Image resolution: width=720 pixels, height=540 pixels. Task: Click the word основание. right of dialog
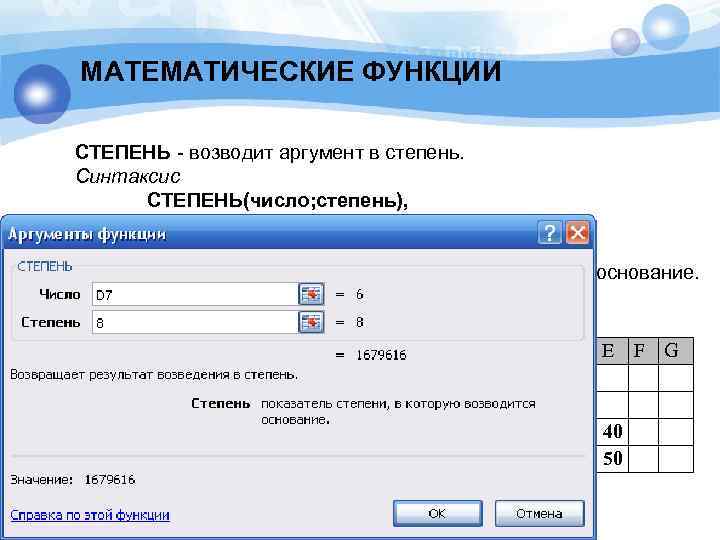(647, 273)
